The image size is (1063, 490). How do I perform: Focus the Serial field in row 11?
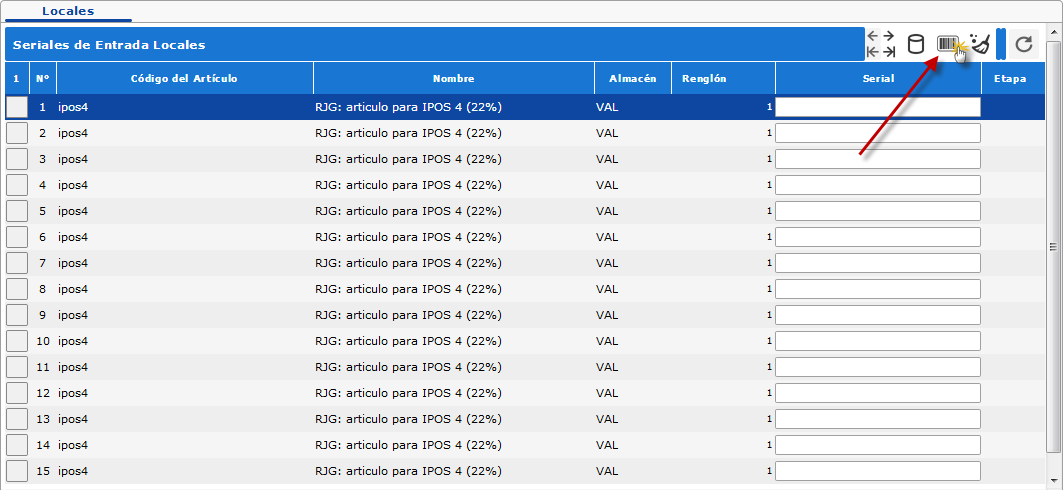click(x=878, y=367)
